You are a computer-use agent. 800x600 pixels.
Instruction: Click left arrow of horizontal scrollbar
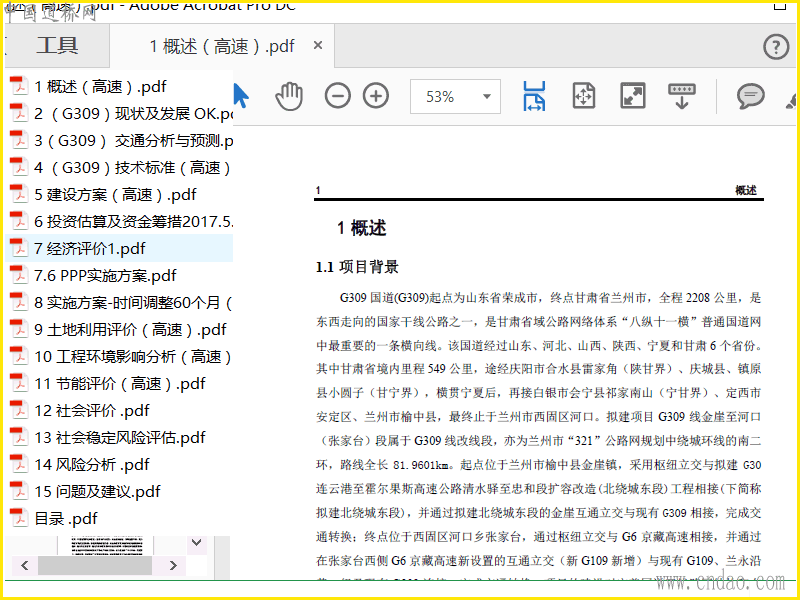pos(24,565)
